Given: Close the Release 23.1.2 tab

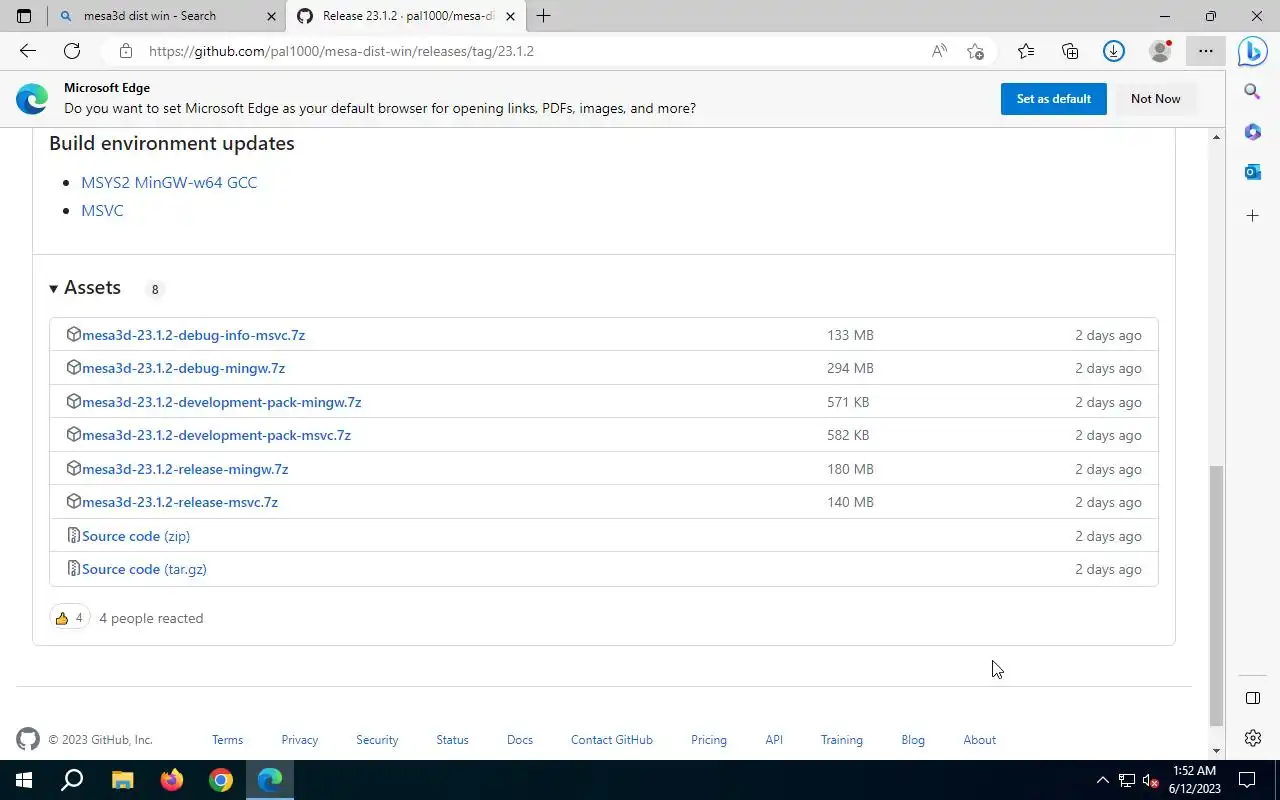Looking at the screenshot, I should (x=511, y=16).
